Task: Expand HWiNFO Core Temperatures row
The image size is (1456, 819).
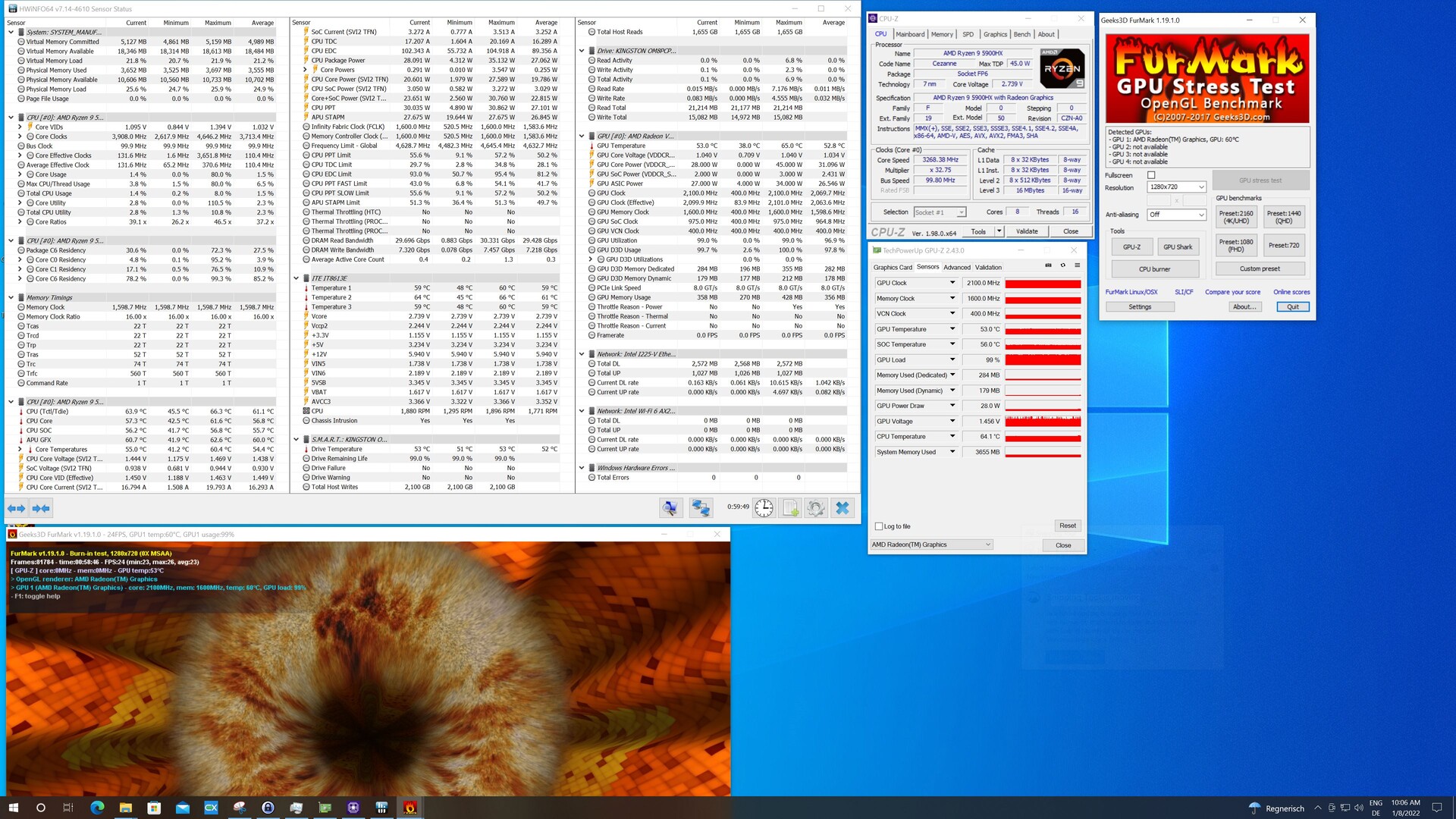Action: (x=20, y=450)
